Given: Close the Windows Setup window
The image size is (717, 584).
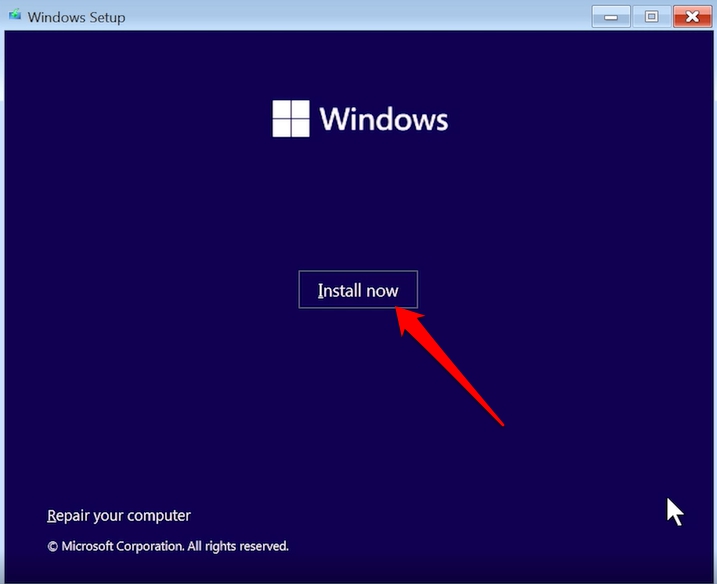Looking at the screenshot, I should tap(692, 17).
